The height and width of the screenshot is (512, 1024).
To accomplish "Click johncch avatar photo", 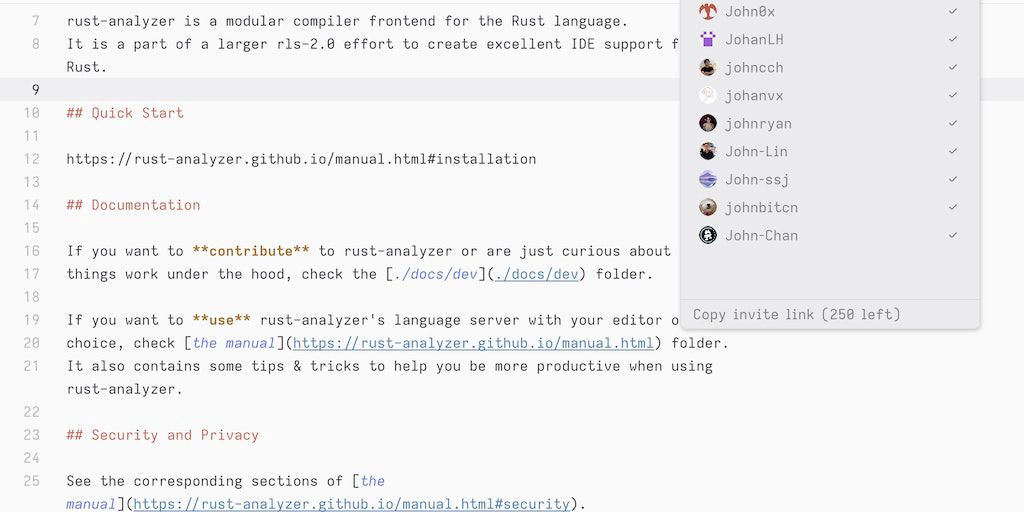I will point(707,67).
